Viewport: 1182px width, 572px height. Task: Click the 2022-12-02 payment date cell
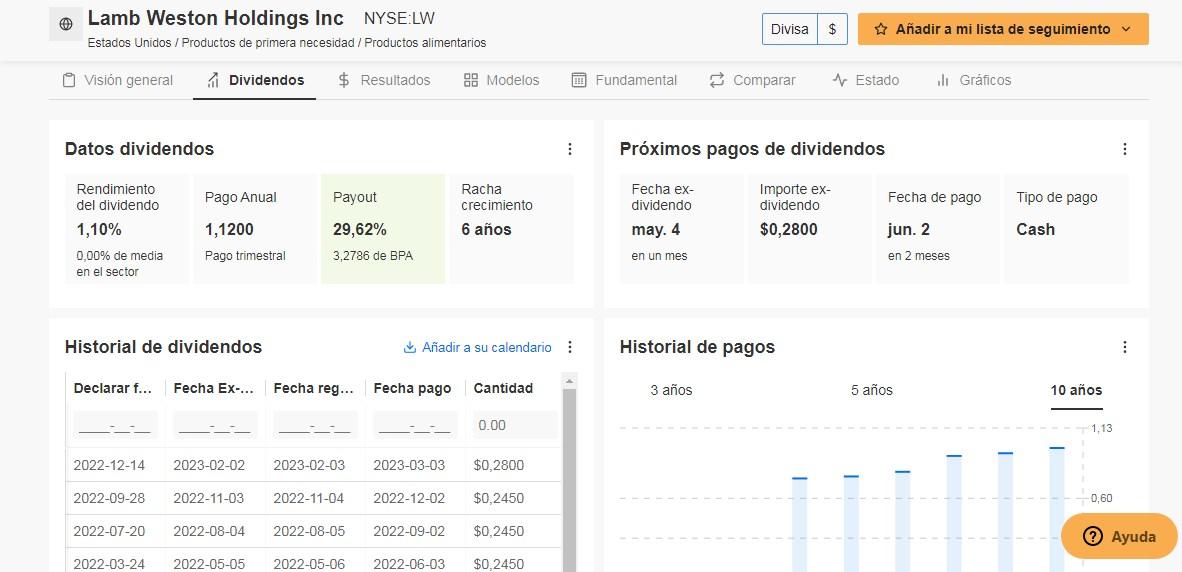[x=409, y=499]
